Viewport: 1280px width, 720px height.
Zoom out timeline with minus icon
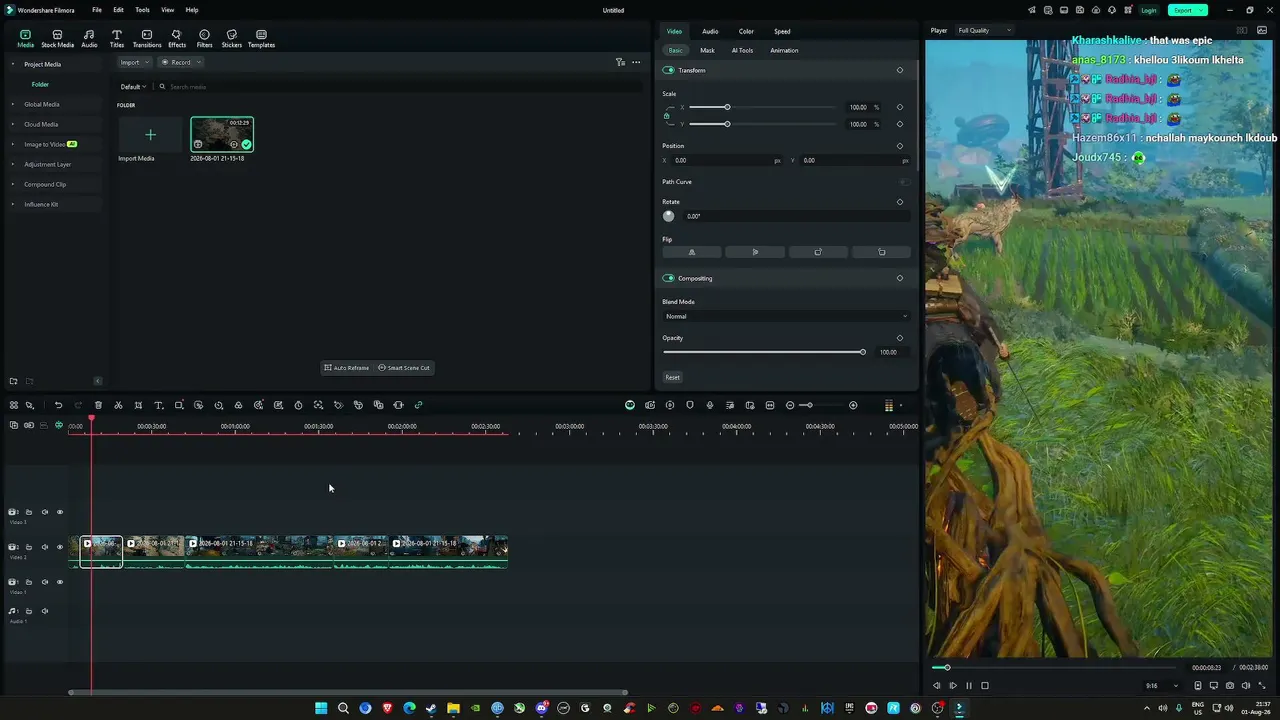[790, 405]
